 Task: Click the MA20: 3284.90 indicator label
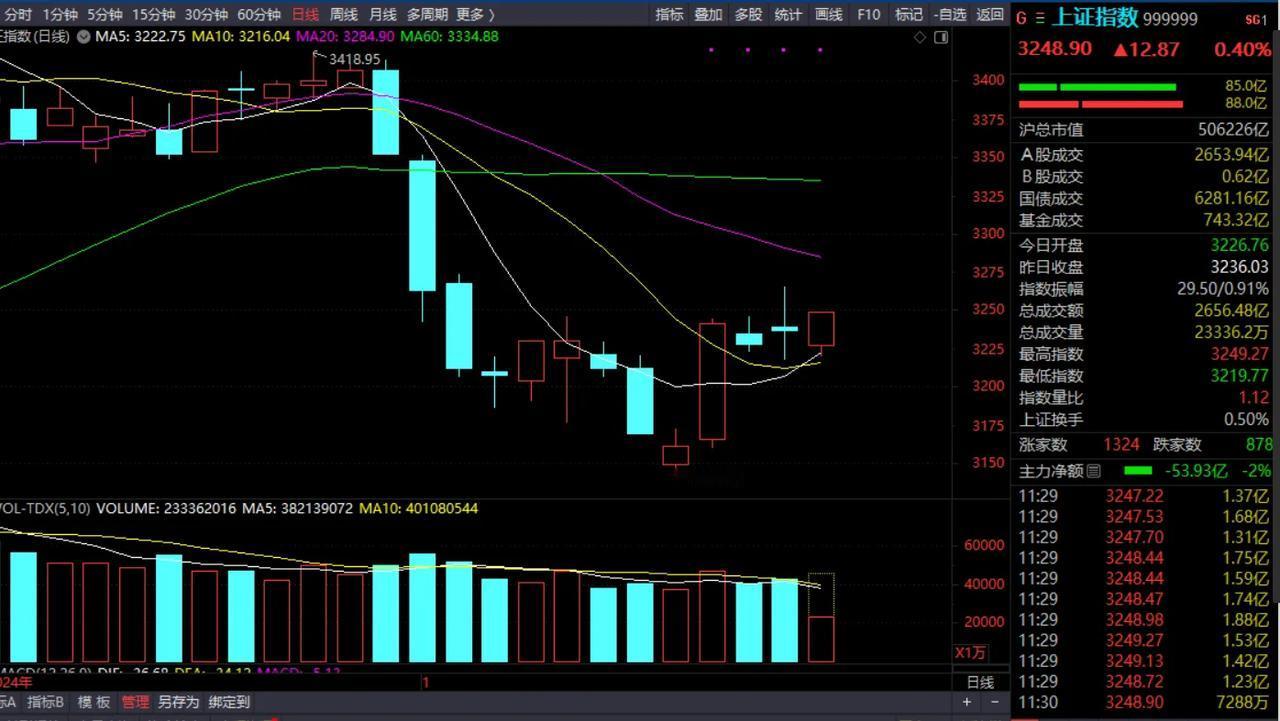(345, 36)
